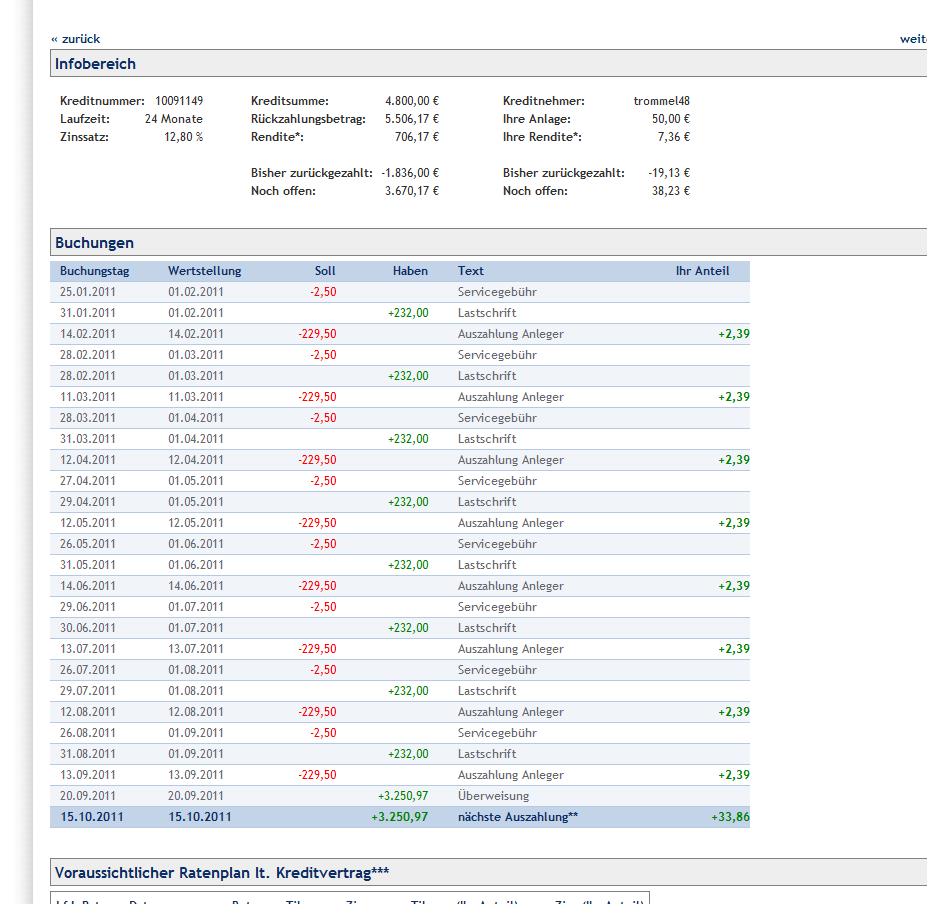Screen dimensions: 927x904
Task: Select Auszahlung Anleger in 14.06.2011 row
Action: point(511,586)
